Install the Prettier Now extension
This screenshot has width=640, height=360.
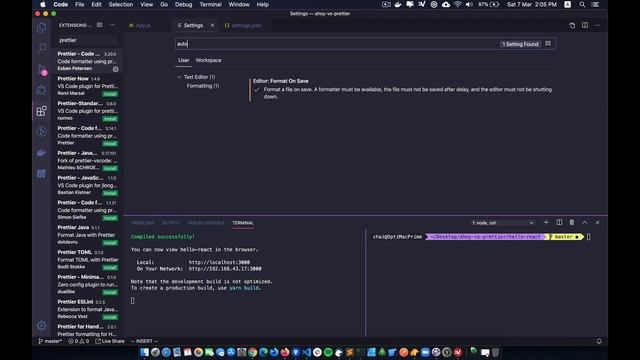pos(110,94)
